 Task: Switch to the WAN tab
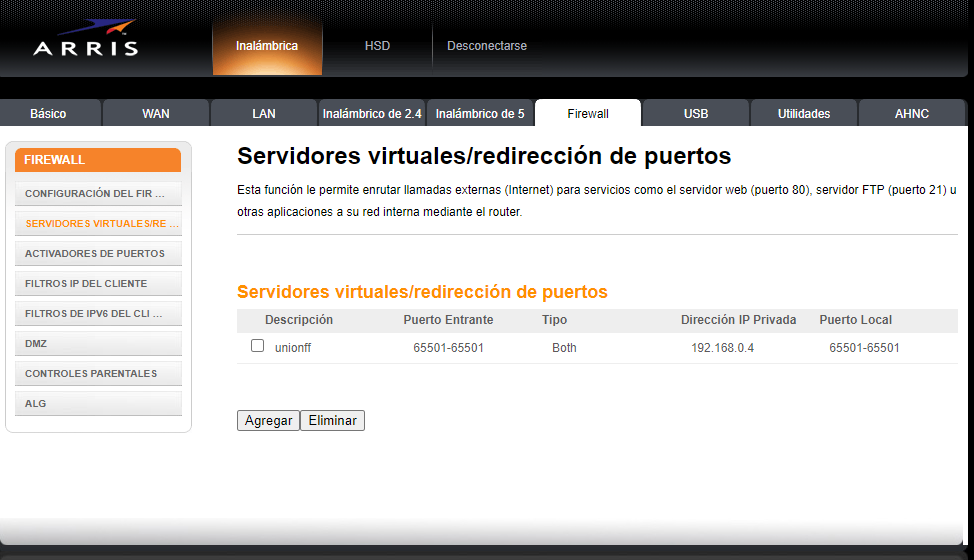point(156,114)
